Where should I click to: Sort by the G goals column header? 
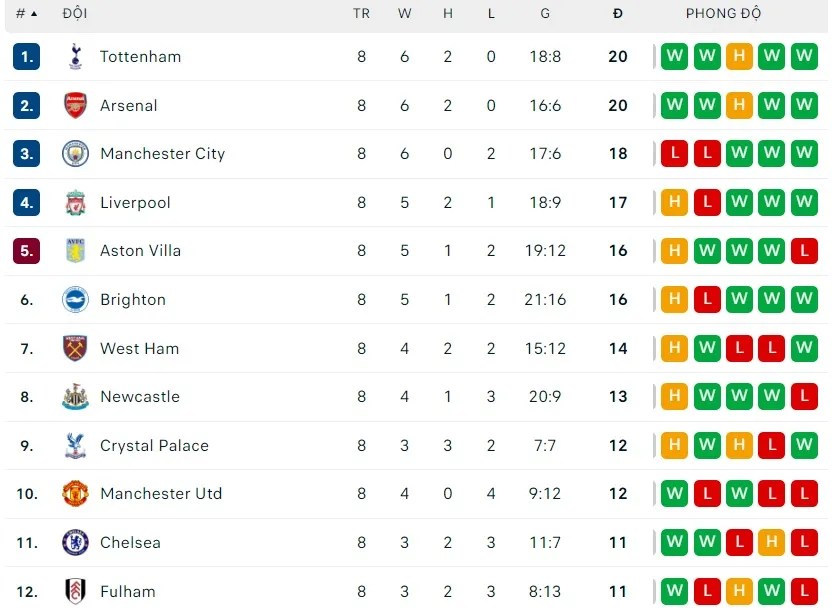(545, 14)
